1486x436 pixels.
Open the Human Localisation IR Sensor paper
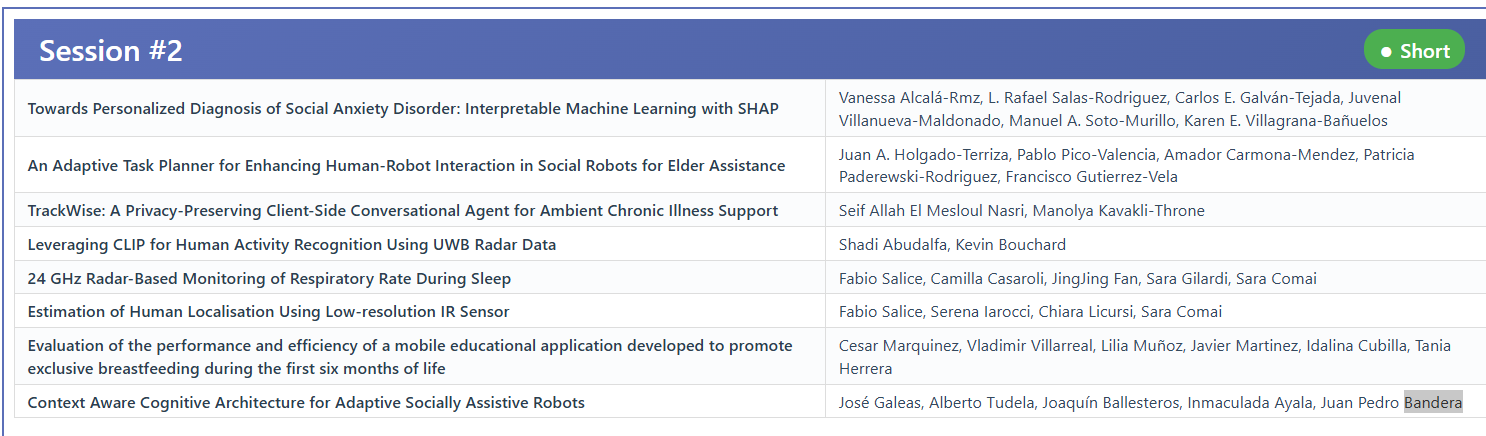[x=268, y=312]
